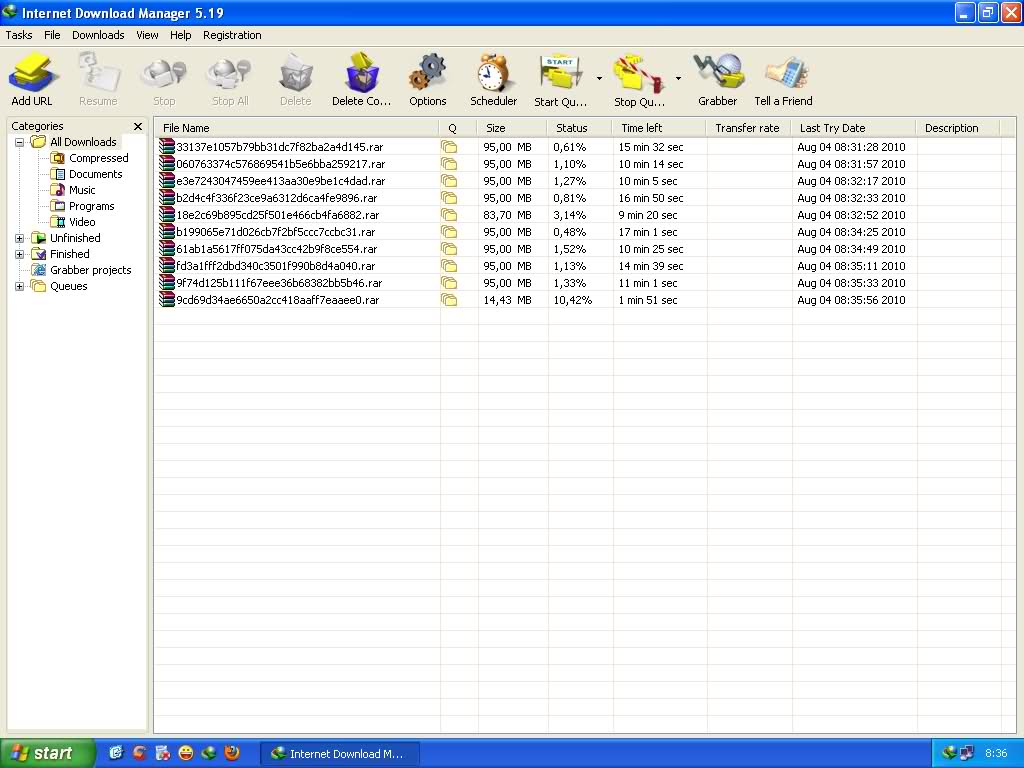Click the 10,42% status cell
The height and width of the screenshot is (768, 1024).
pyautogui.click(x=573, y=300)
